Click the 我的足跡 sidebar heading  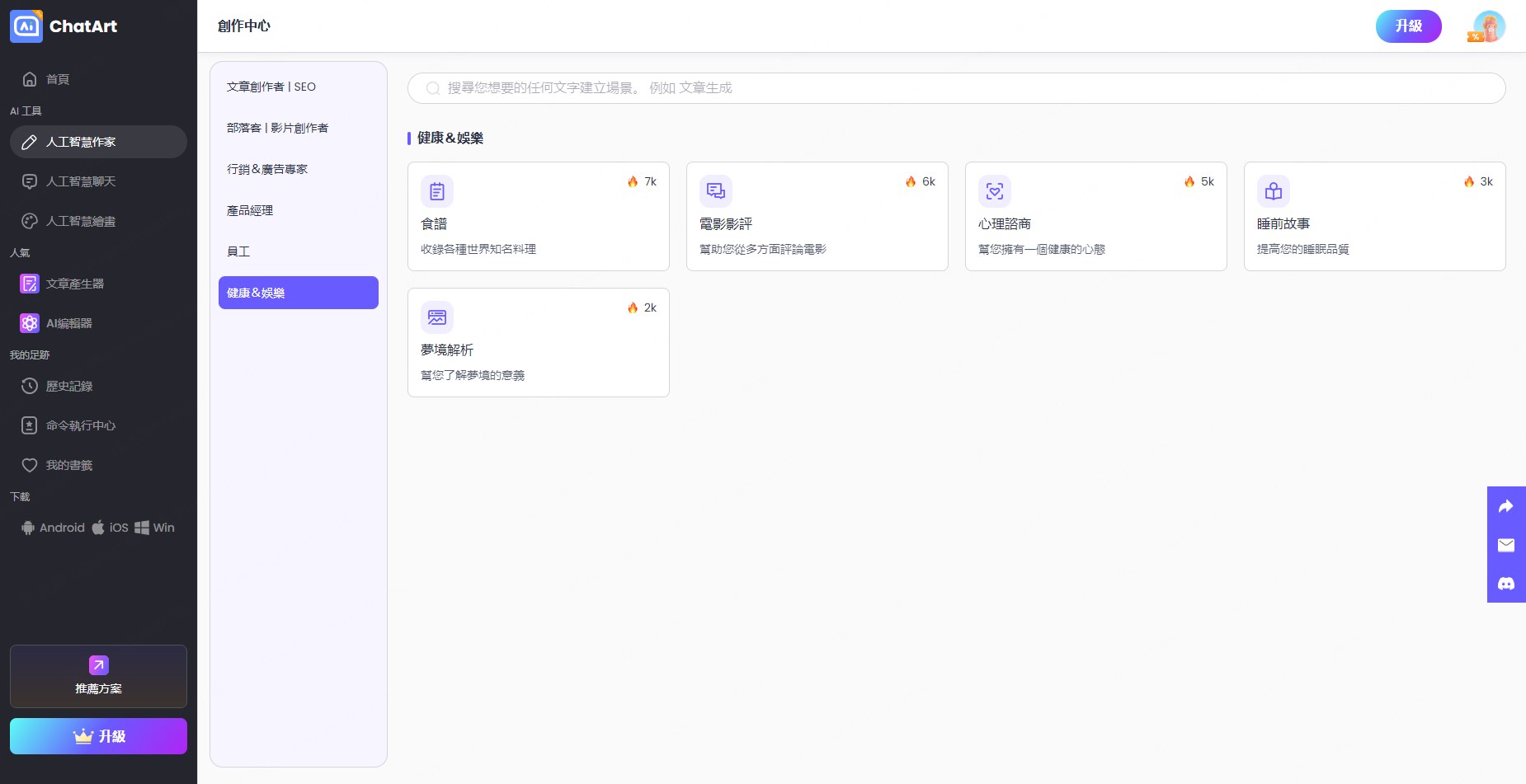30,354
